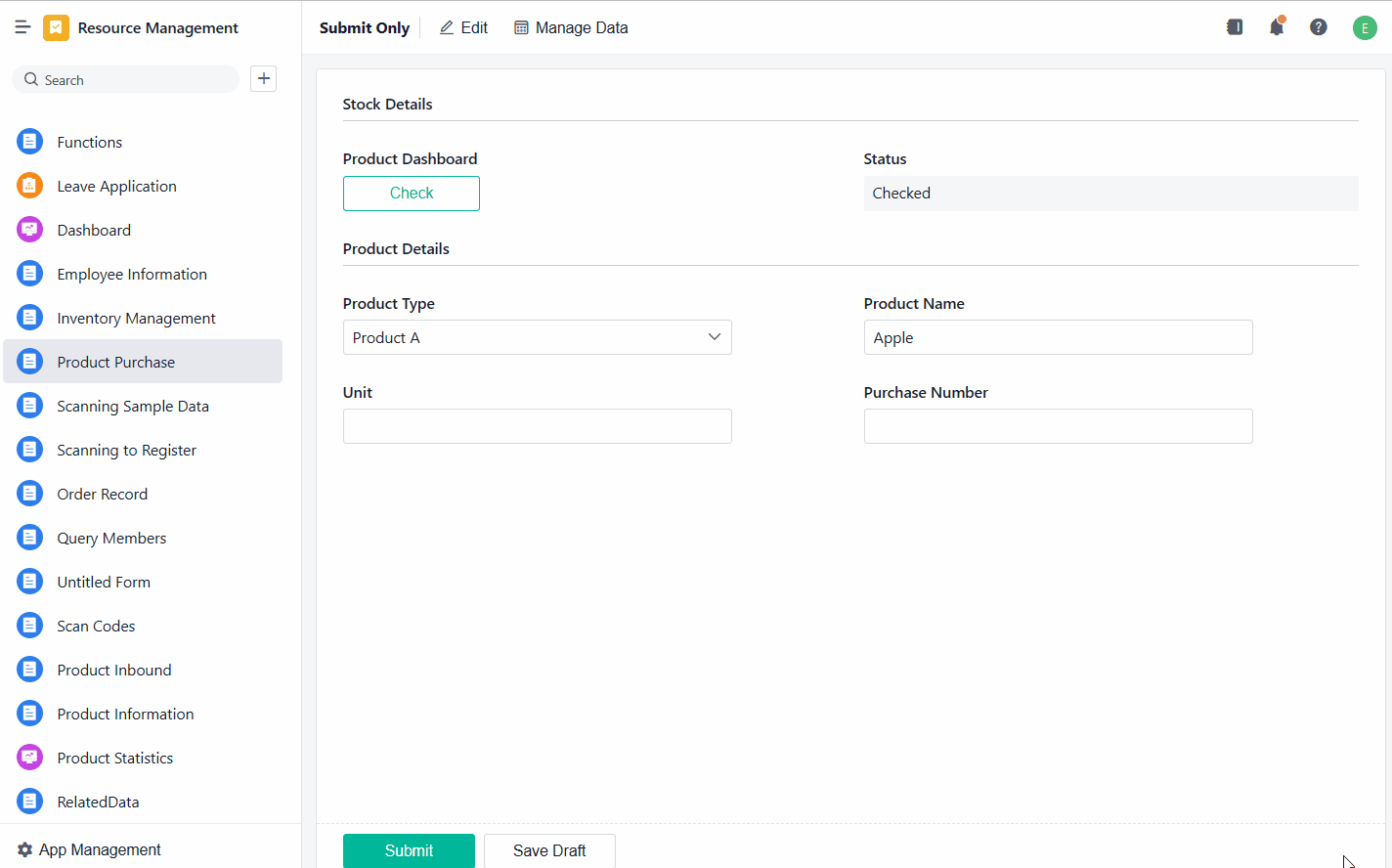Screen dimensions: 1392x868
Task: Switch to the Submit Only tab
Action: [x=364, y=27]
